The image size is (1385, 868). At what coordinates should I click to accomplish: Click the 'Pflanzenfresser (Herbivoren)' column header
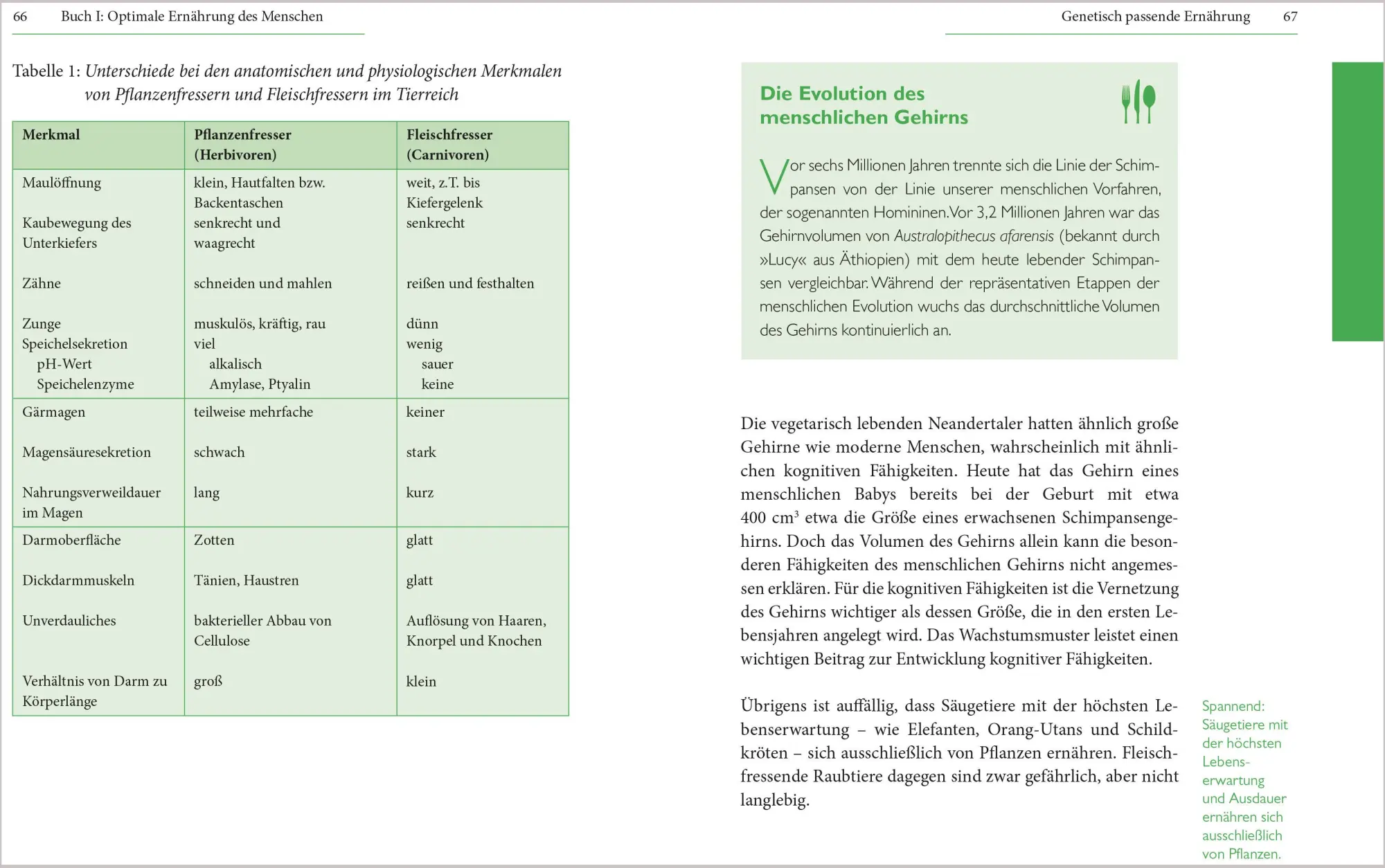[242, 145]
